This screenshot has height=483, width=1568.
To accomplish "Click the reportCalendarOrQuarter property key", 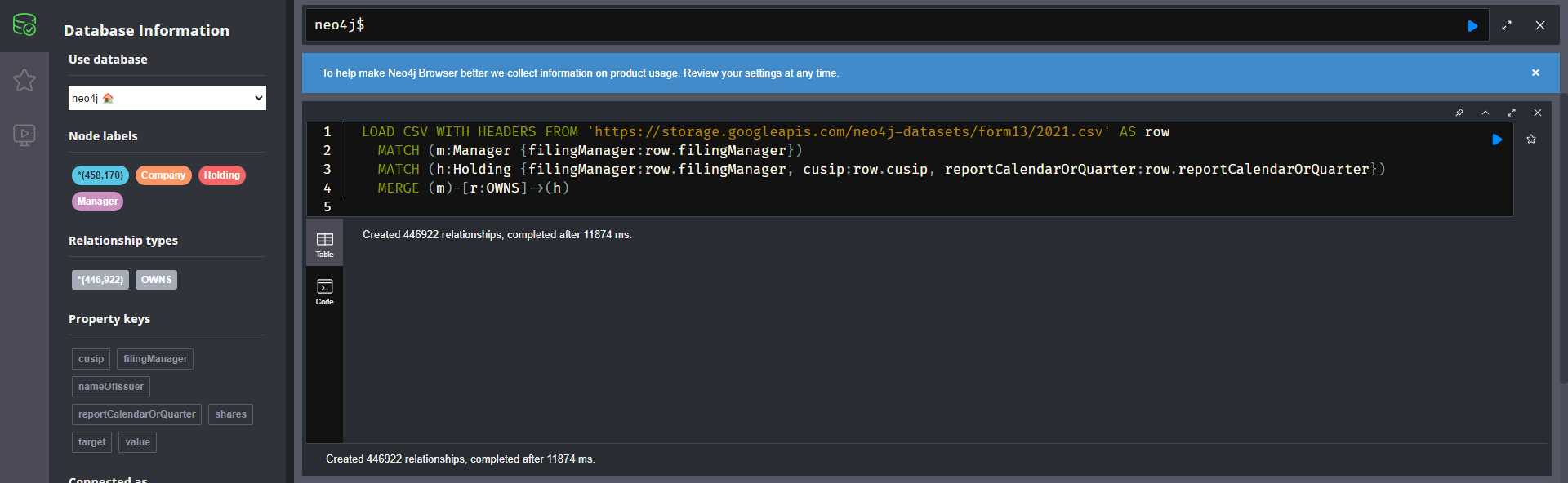I will coord(136,414).
